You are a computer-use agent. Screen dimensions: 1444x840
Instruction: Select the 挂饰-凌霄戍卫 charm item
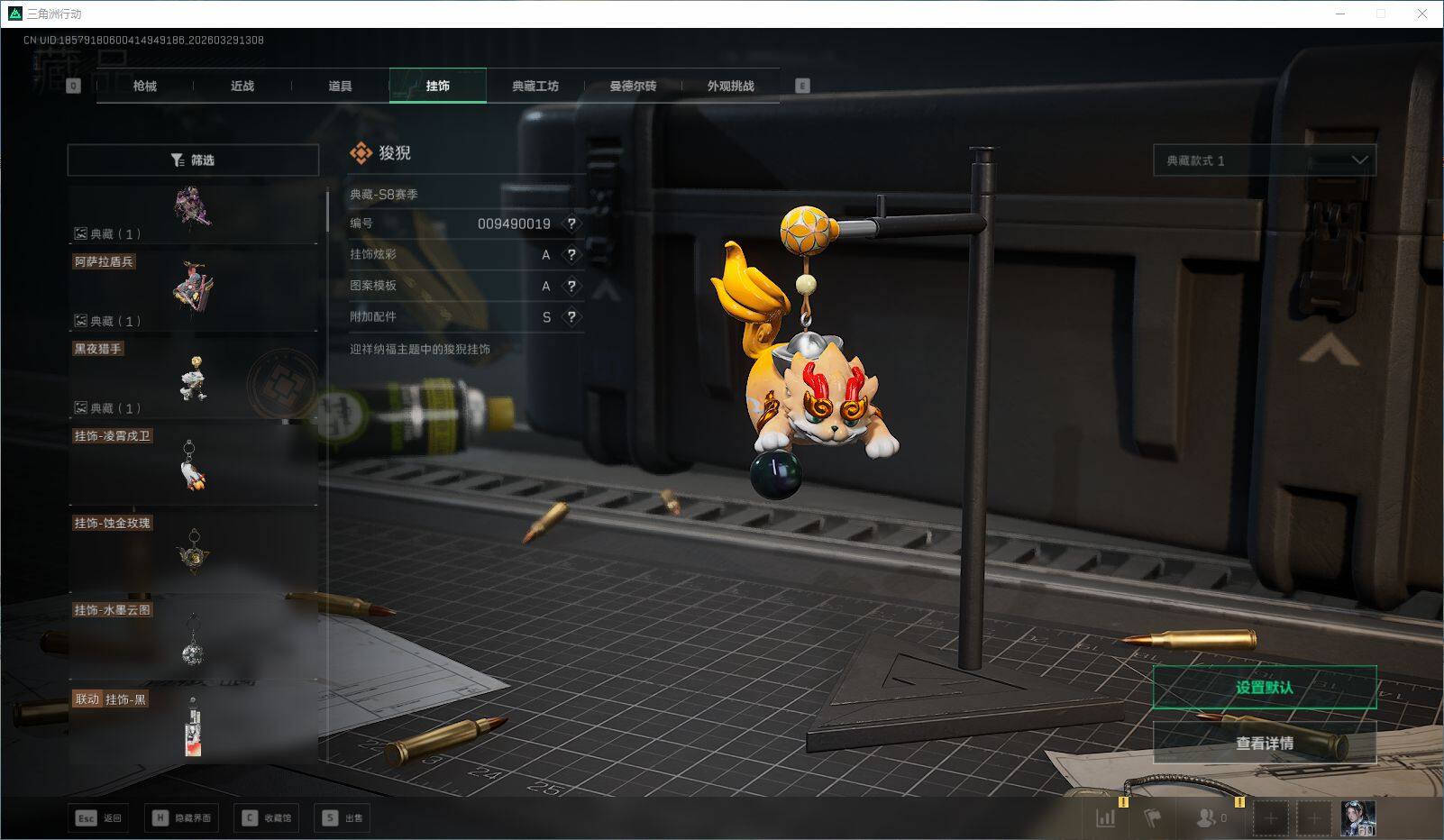(193, 464)
